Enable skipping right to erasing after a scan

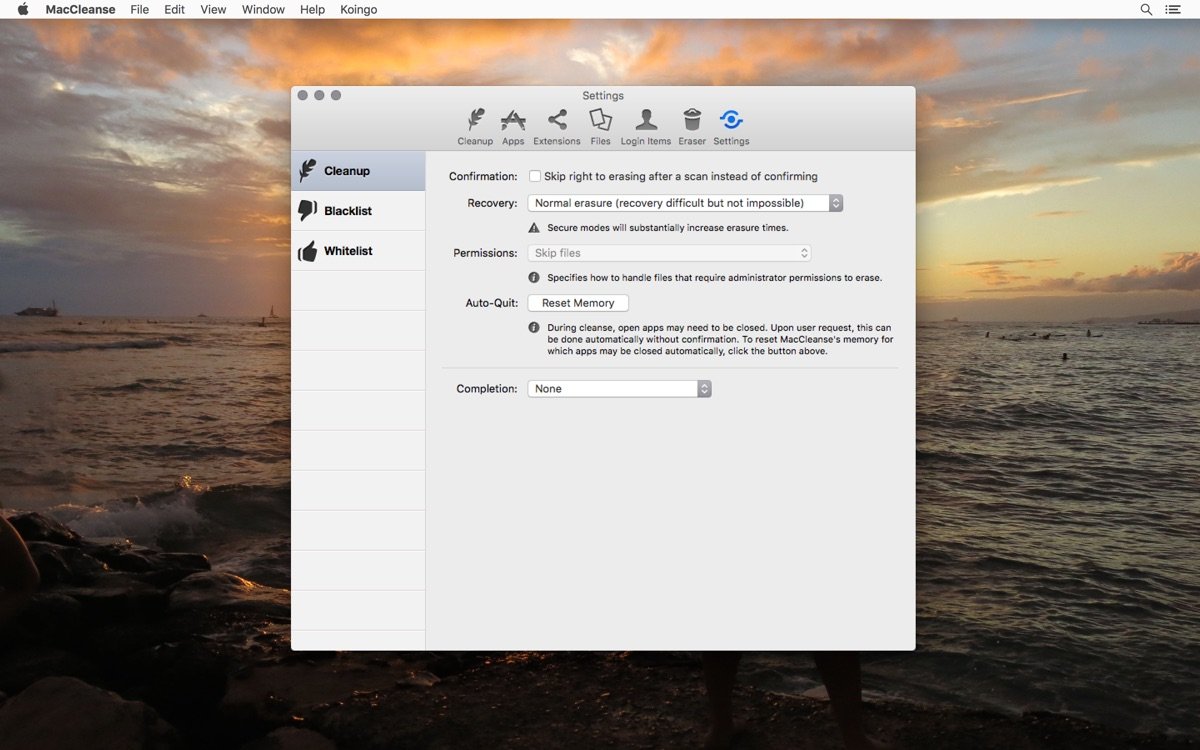tap(535, 175)
